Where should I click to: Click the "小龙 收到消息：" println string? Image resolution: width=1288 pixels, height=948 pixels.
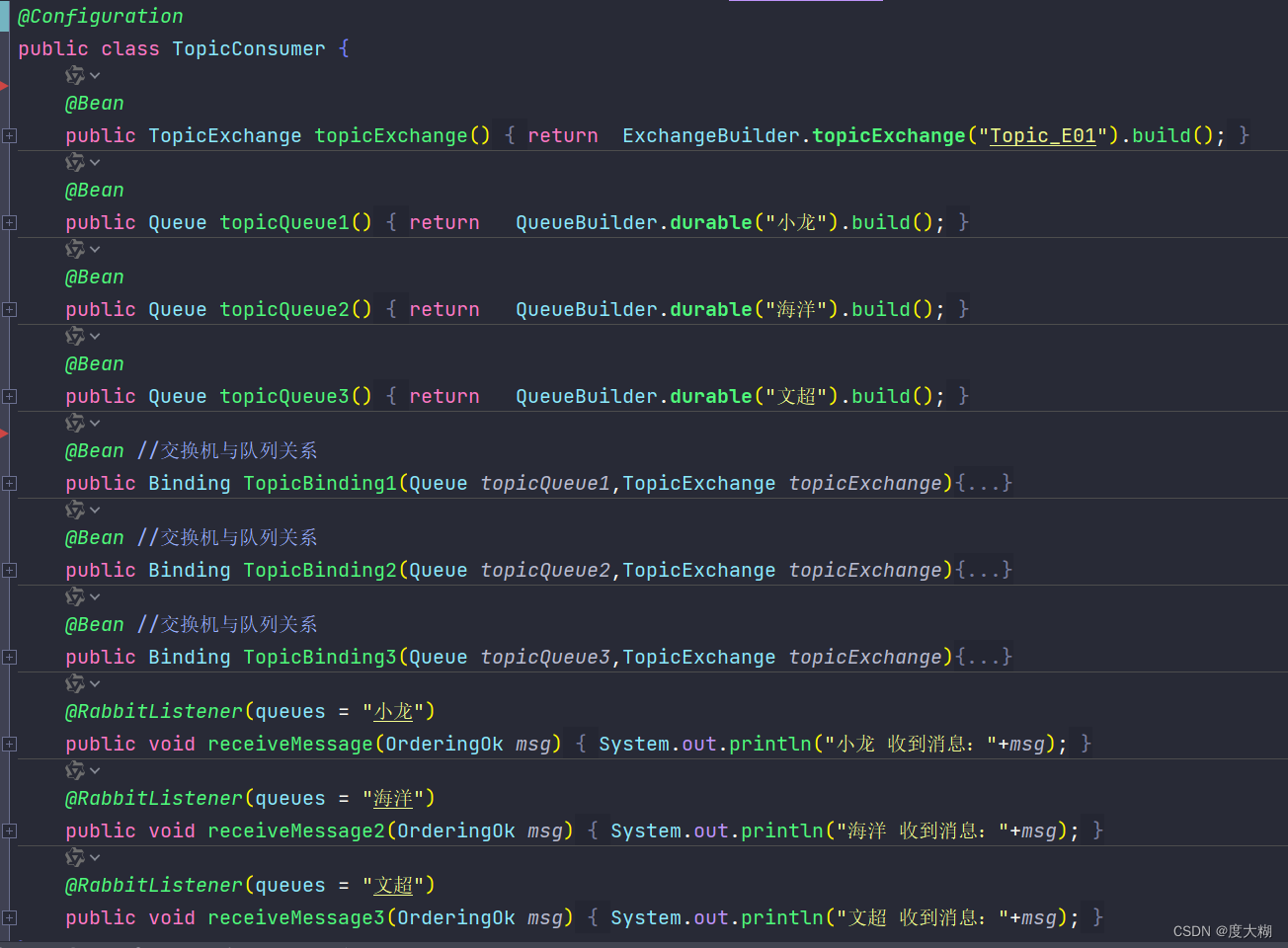pyautogui.click(x=910, y=744)
